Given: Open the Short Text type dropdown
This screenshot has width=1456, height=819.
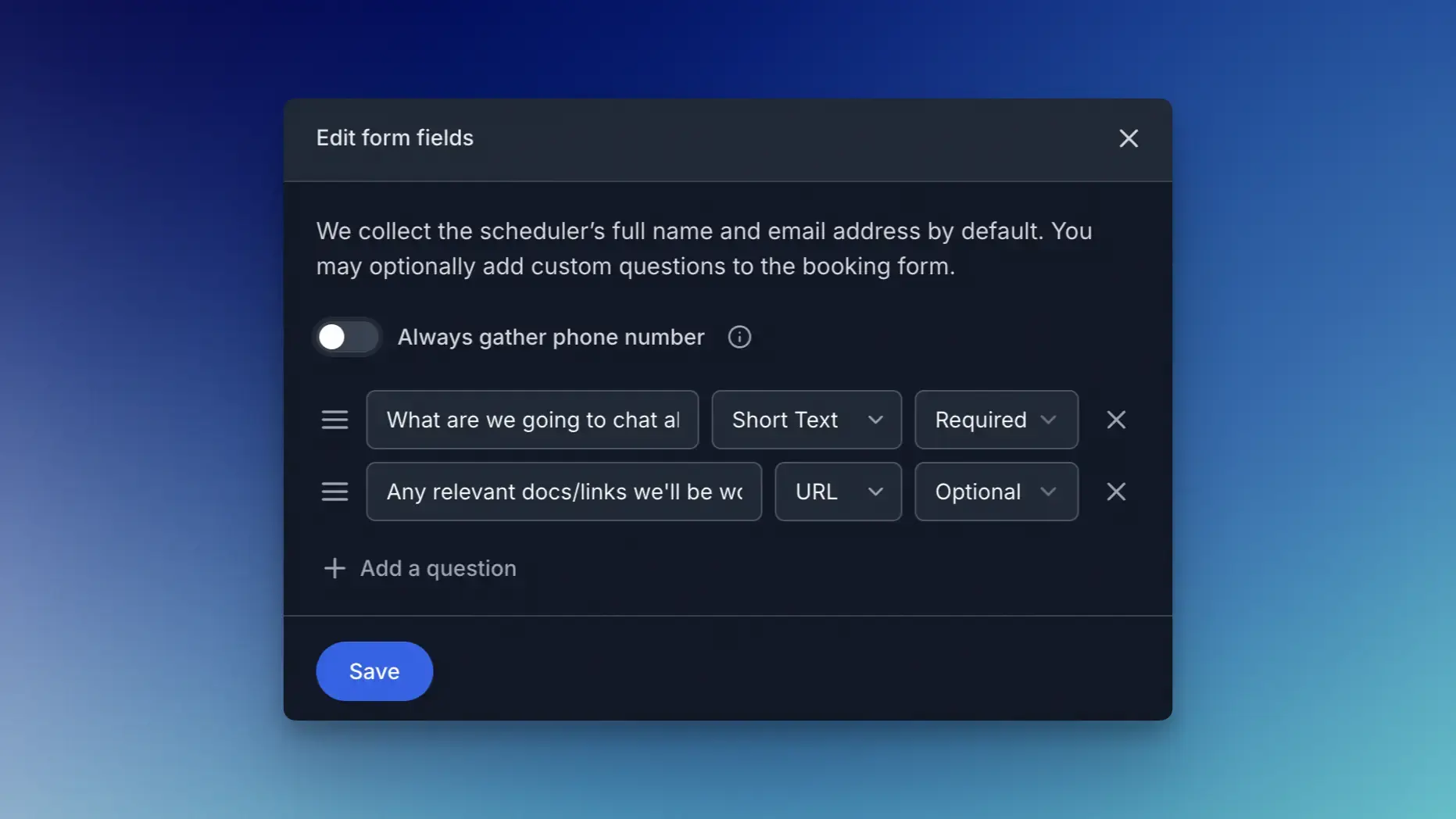Looking at the screenshot, I should [807, 420].
